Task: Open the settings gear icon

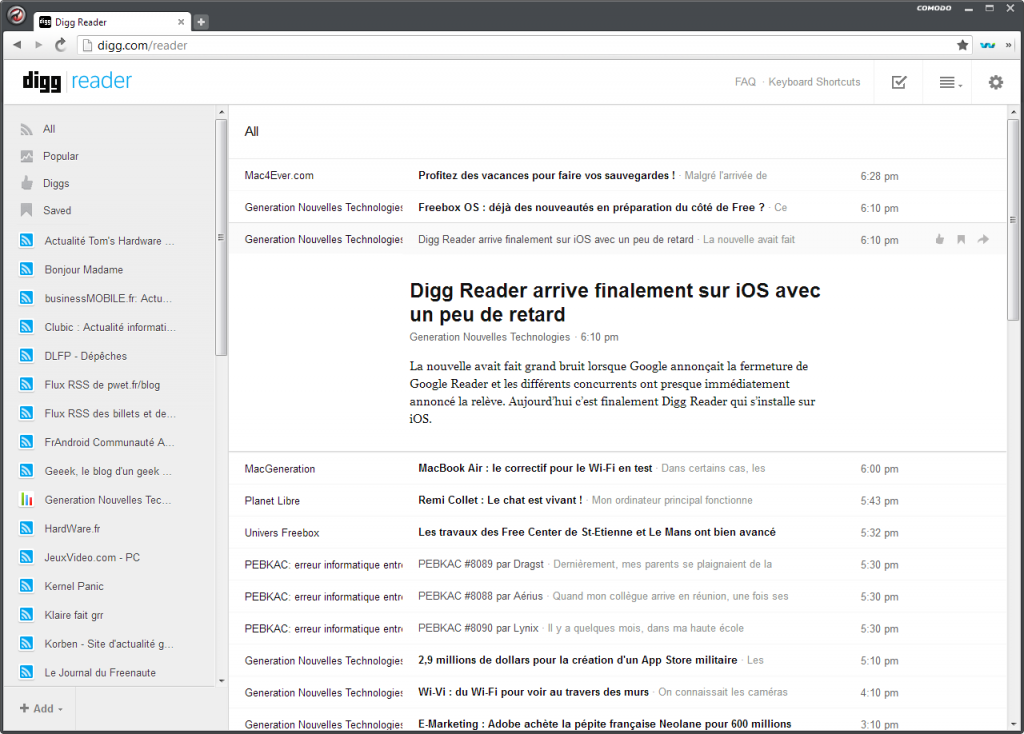Action: (995, 82)
